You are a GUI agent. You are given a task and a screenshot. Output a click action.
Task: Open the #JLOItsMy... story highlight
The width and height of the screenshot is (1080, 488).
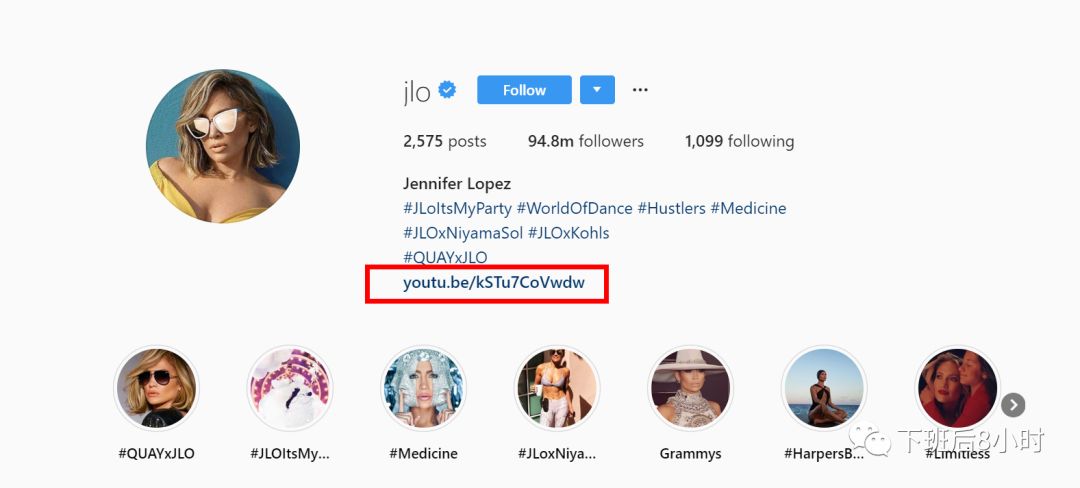click(290, 389)
